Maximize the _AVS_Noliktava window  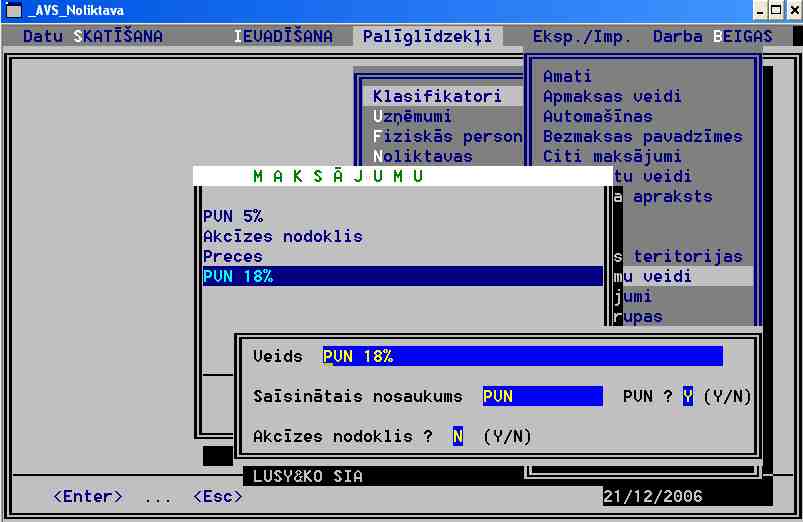[x=776, y=10]
